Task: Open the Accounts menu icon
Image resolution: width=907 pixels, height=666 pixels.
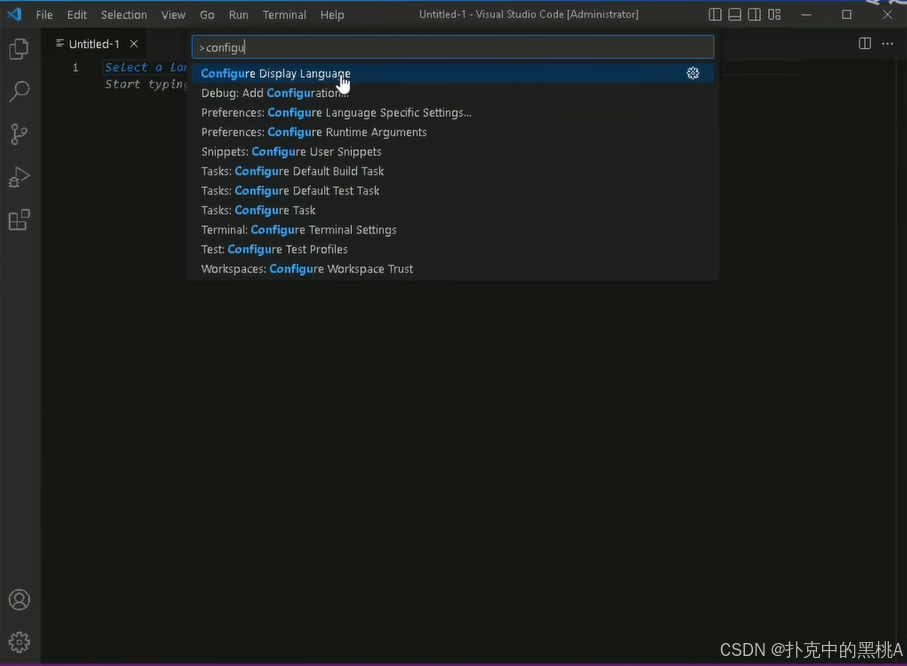Action: 19,599
